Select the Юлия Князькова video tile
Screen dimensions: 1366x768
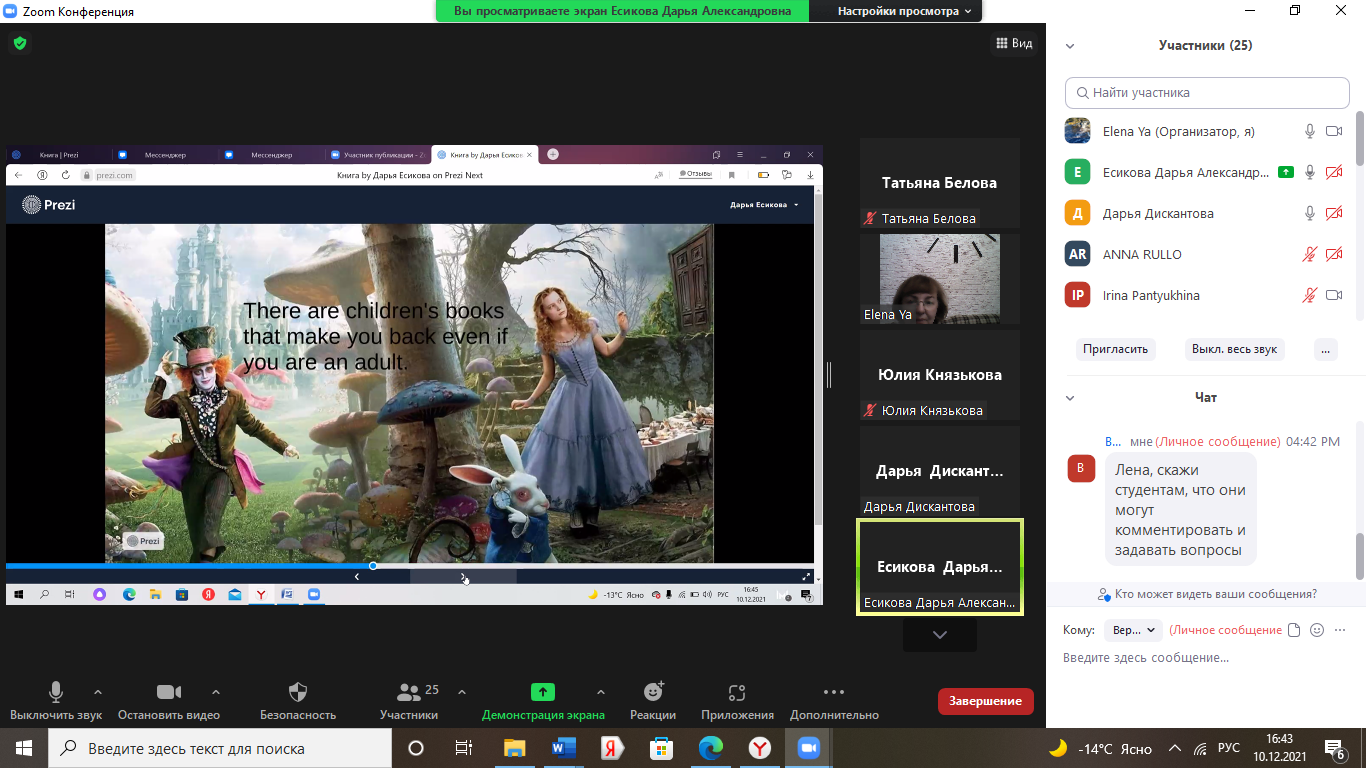[x=939, y=375]
